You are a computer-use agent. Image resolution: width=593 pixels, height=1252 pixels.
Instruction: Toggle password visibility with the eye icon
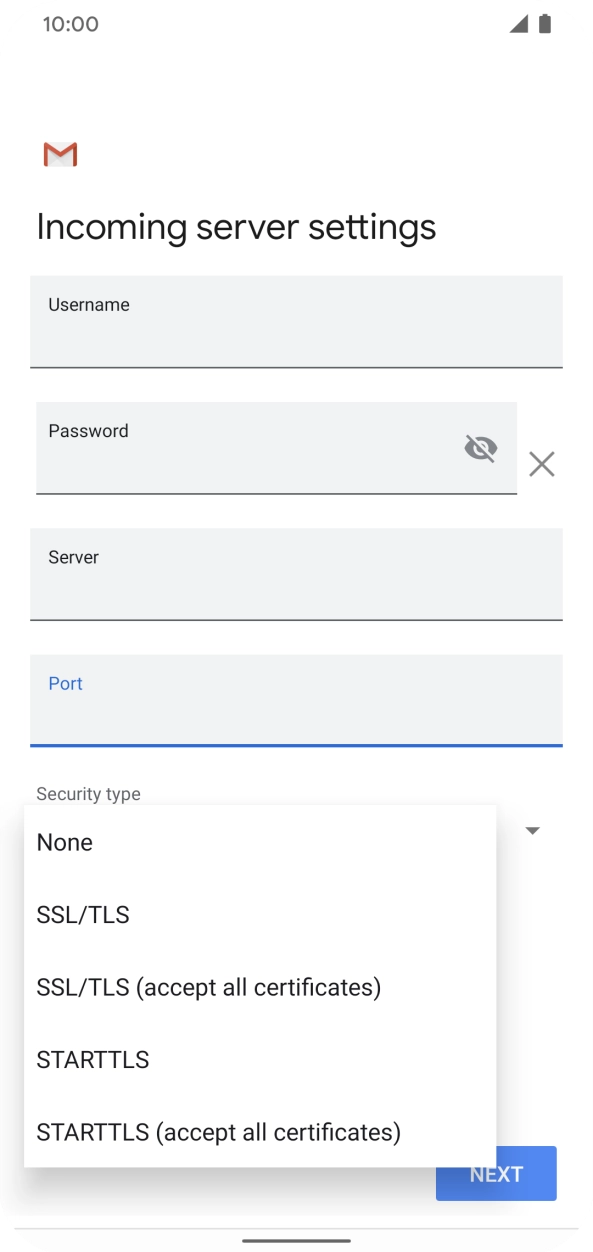[x=481, y=448]
